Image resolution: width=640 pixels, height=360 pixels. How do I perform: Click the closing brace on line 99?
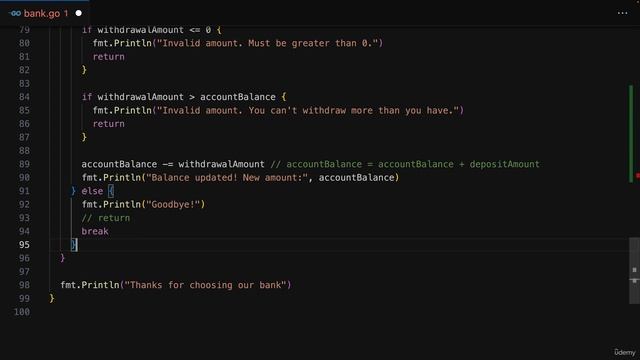pos(52,298)
